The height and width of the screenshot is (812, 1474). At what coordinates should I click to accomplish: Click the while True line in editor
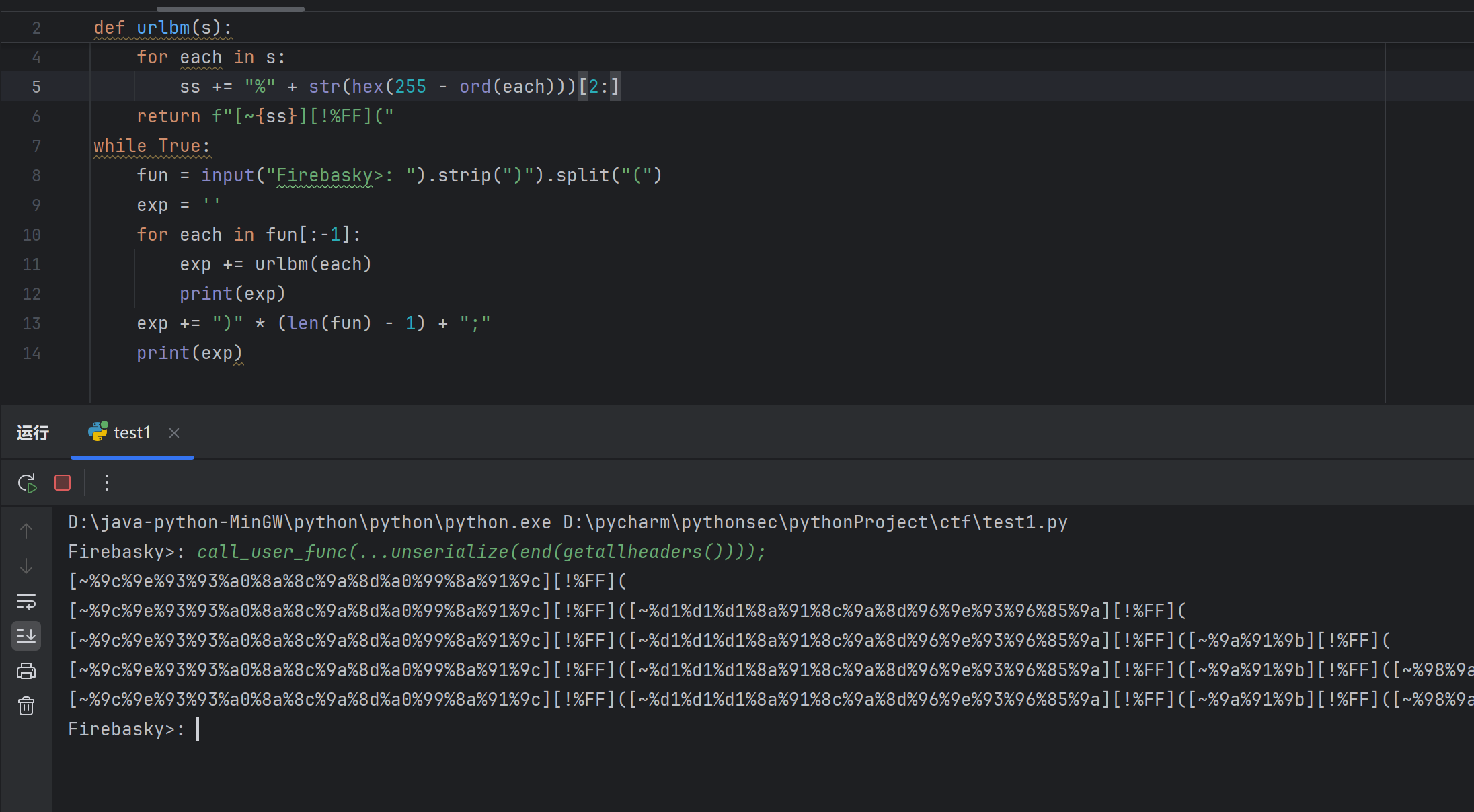152,146
